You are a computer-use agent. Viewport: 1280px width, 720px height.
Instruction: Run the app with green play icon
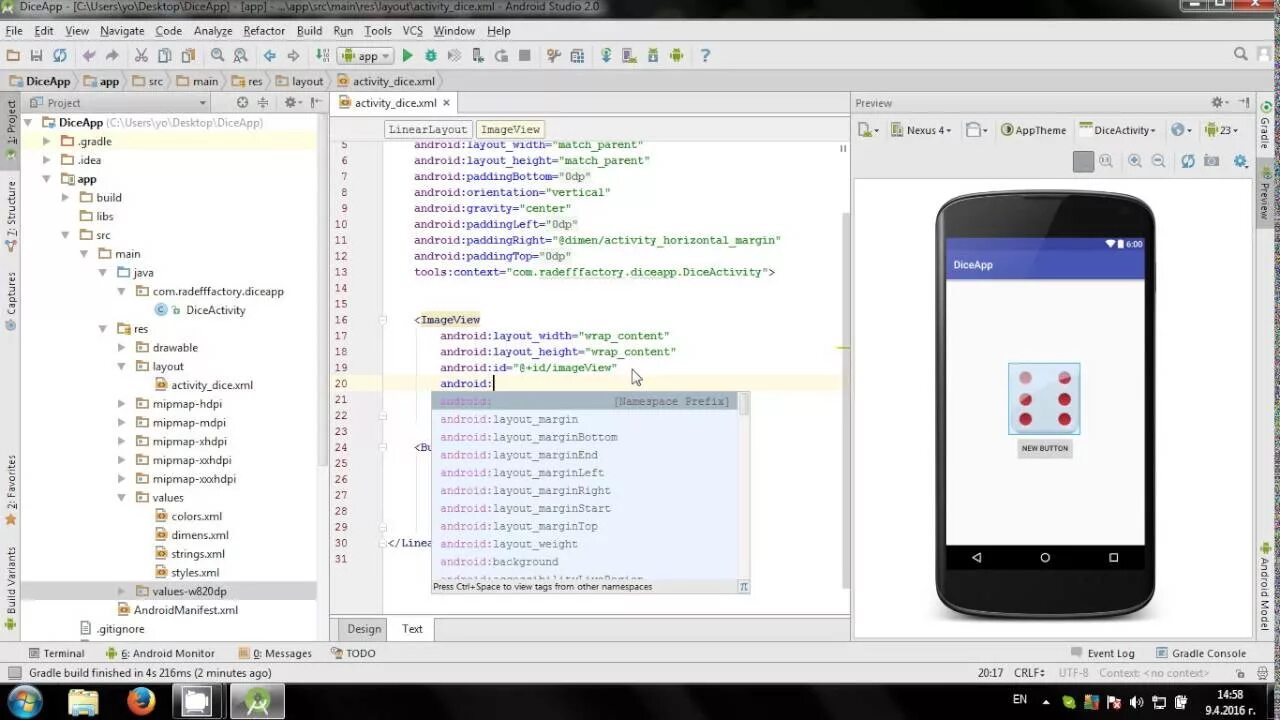407,56
